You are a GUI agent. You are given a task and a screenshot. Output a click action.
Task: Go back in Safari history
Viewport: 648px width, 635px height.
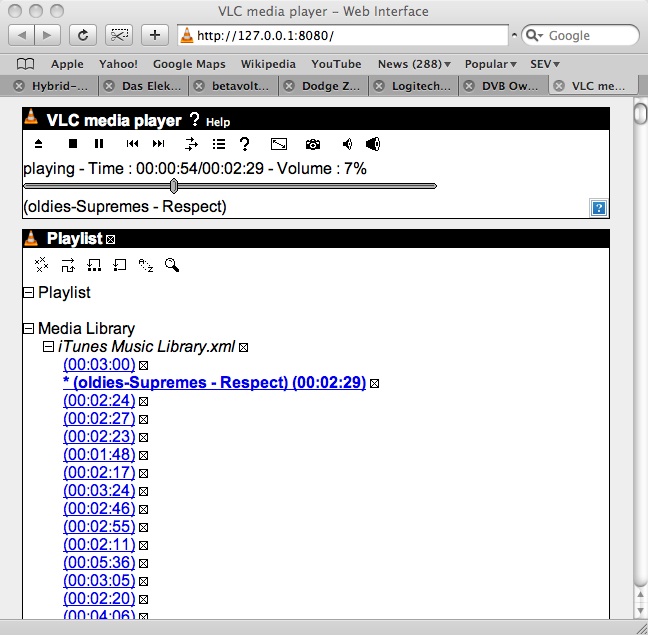click(21, 36)
